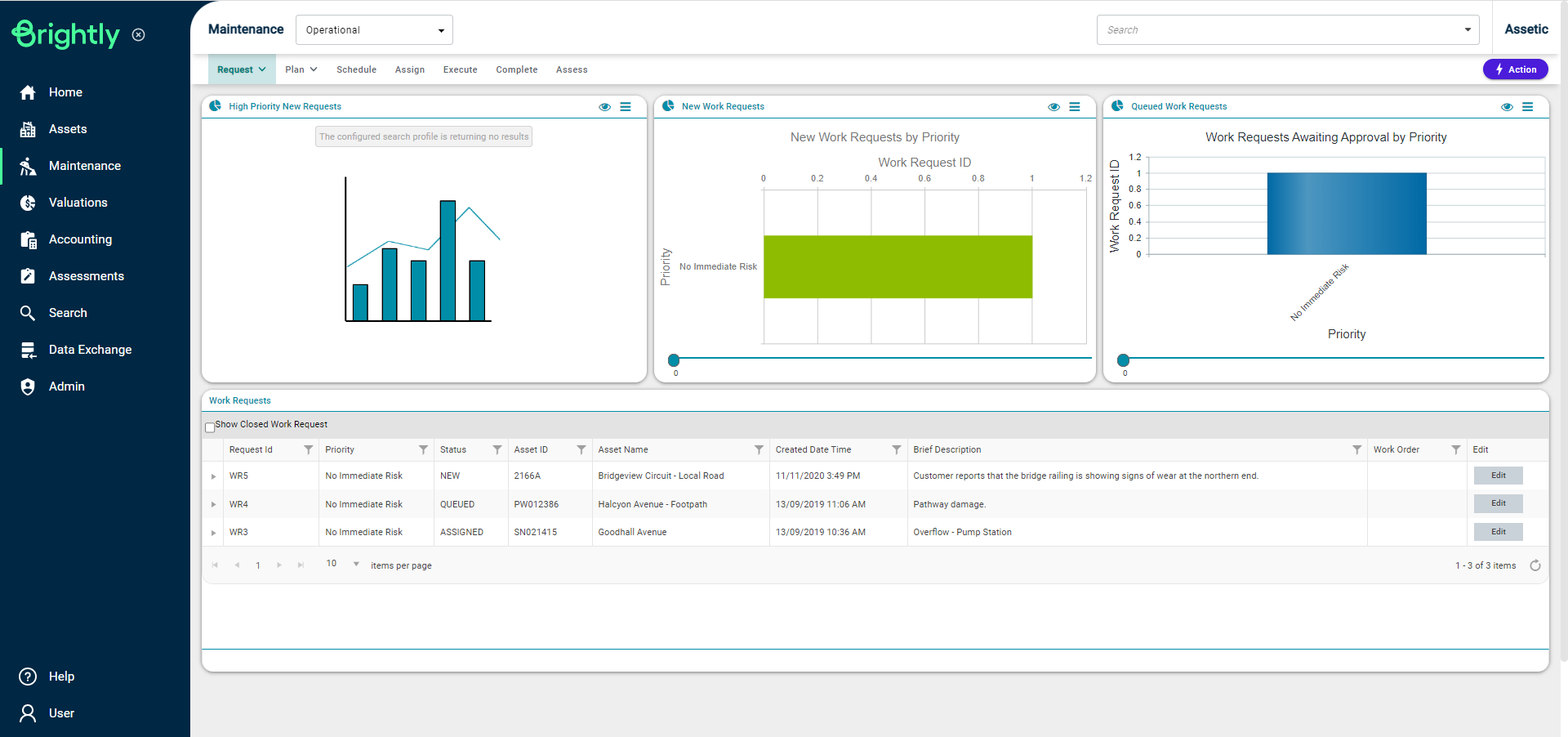Open the Assets icon in sidebar
The height and width of the screenshot is (737, 1568).
point(28,129)
